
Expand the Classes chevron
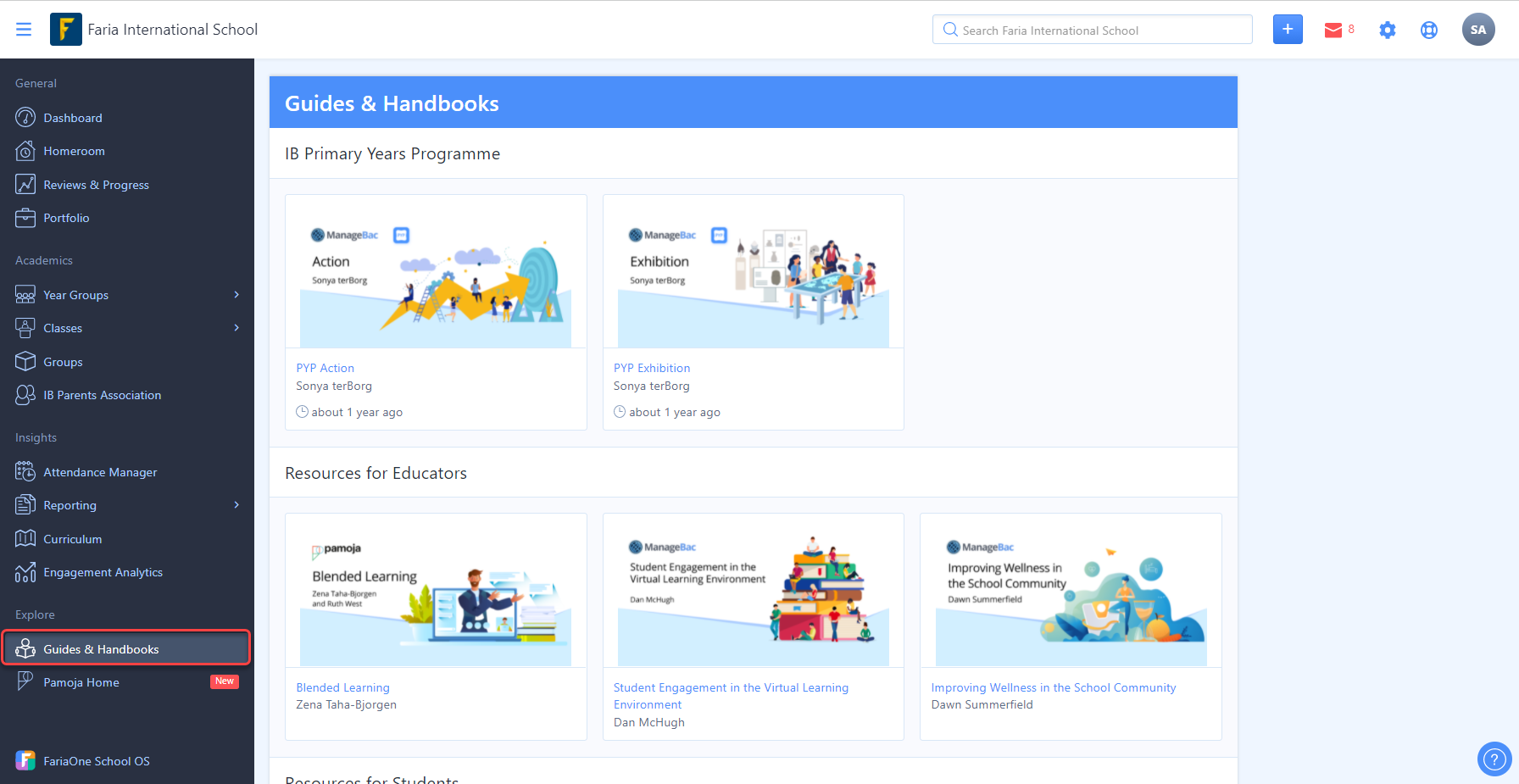pyautogui.click(x=236, y=328)
